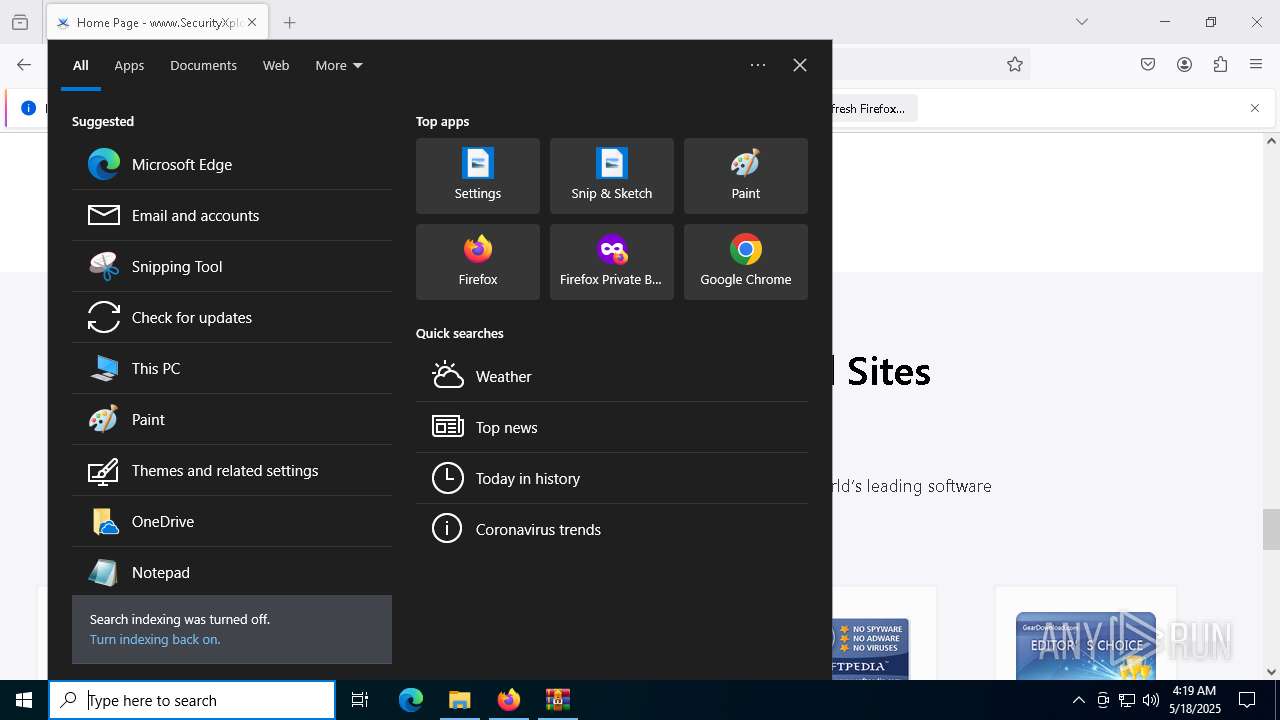This screenshot has height=720, width=1280.
Task: Open Paint tile in Top apps
Action: (x=746, y=176)
